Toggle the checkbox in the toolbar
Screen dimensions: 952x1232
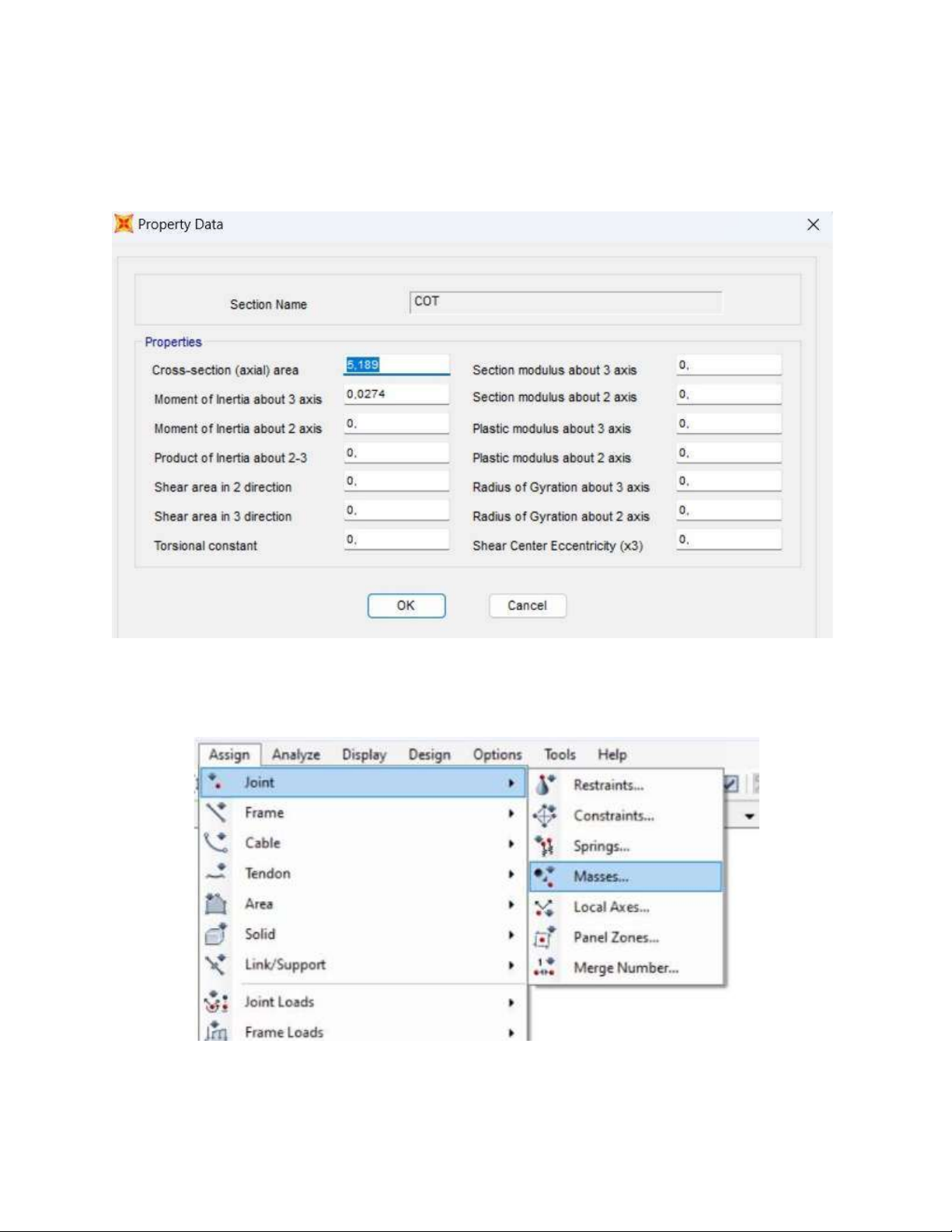(731, 784)
